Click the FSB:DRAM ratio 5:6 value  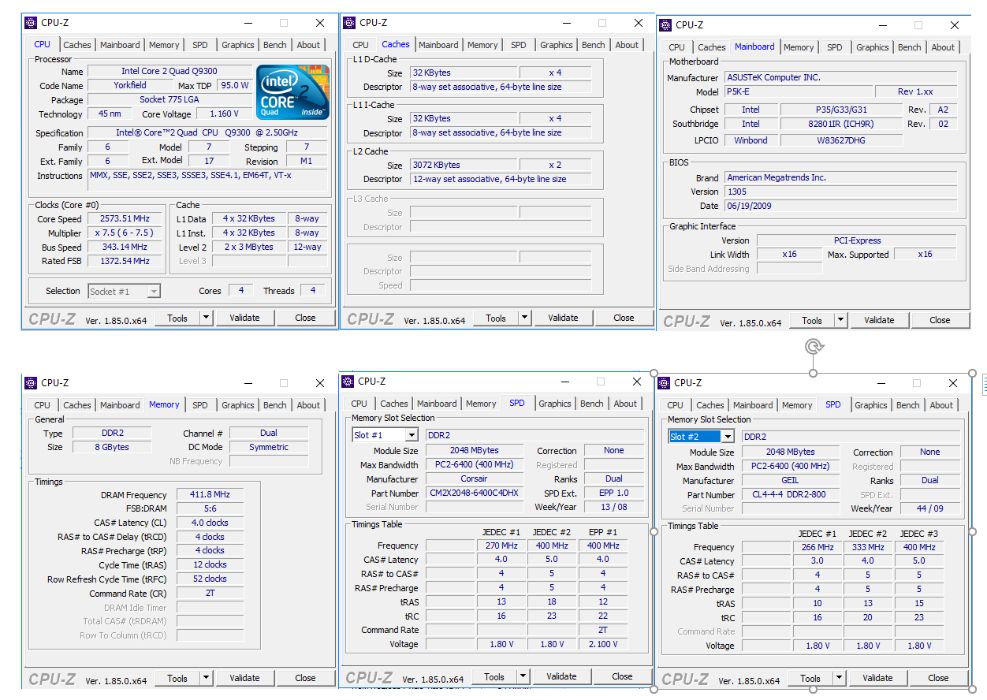(x=210, y=509)
